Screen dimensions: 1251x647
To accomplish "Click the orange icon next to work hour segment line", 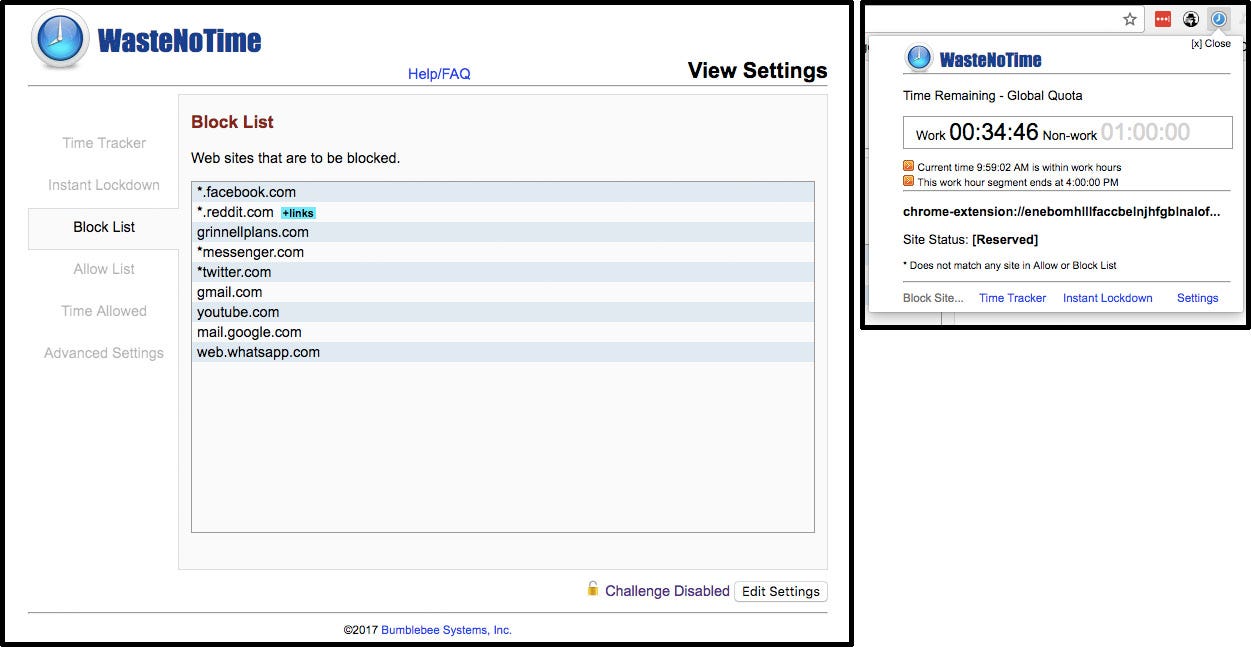I will click(x=908, y=181).
